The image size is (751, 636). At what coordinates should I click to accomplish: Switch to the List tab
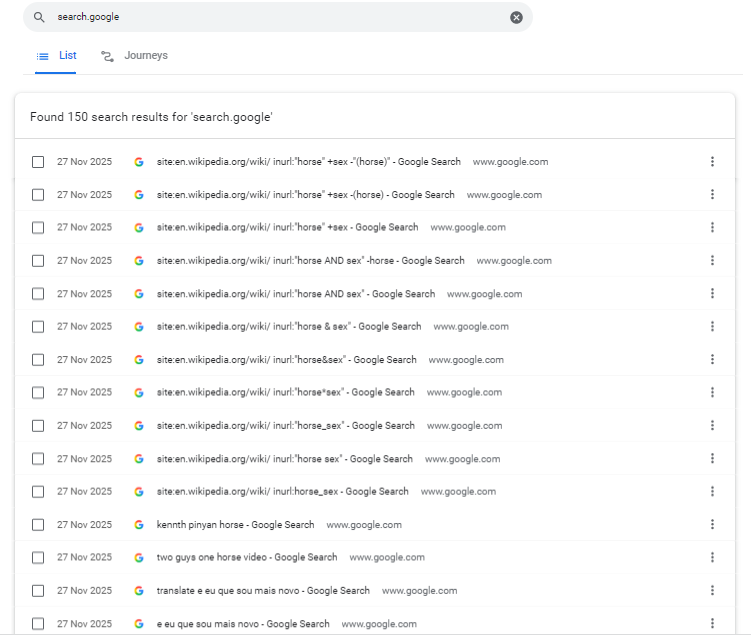coord(56,56)
